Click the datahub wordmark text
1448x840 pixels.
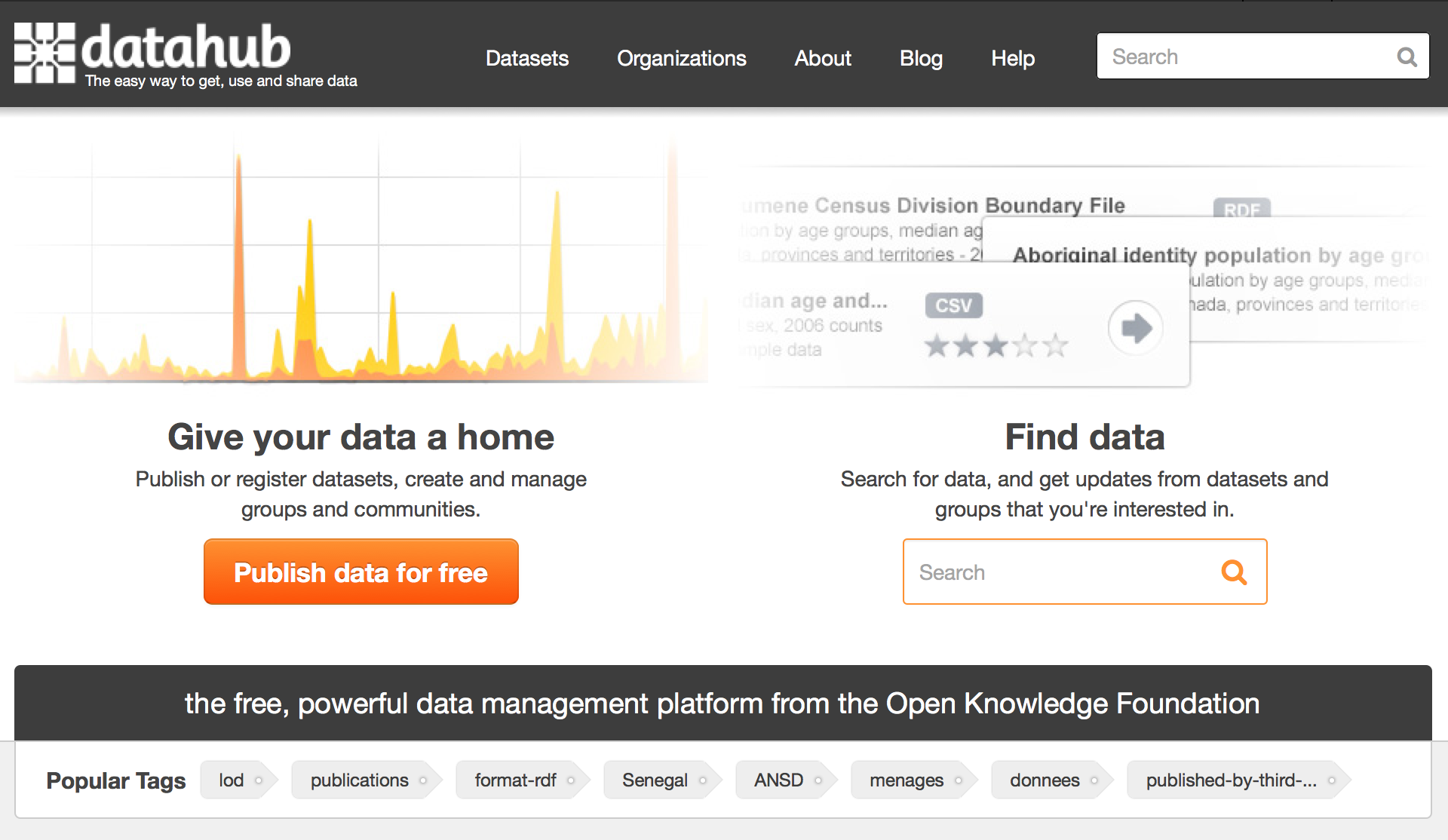click(x=186, y=45)
